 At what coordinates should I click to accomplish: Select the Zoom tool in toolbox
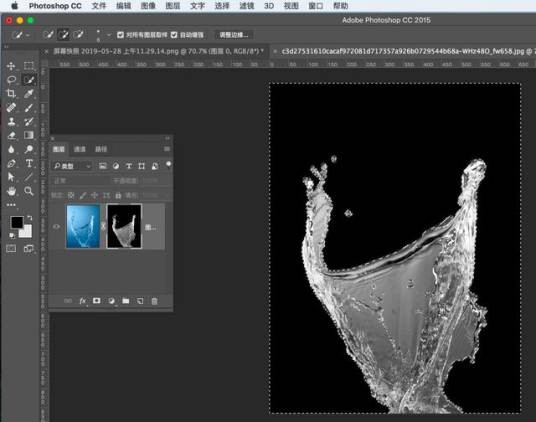(x=29, y=191)
